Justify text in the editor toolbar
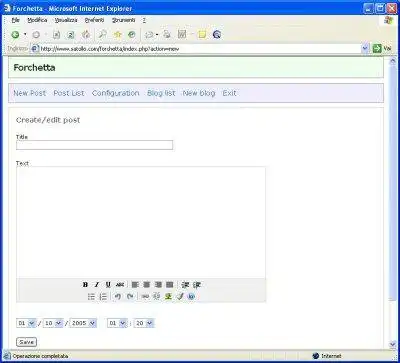Image resolution: width=400 pixels, height=363 pixels. click(x=170, y=285)
